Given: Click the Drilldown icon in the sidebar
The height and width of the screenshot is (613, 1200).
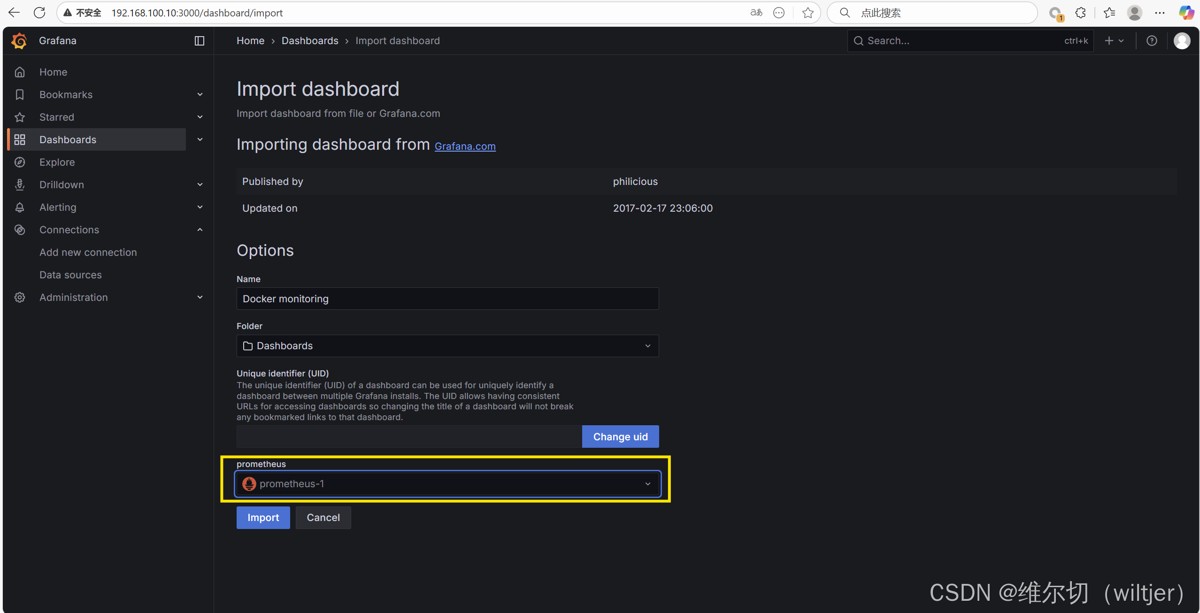Looking at the screenshot, I should (x=19, y=185).
